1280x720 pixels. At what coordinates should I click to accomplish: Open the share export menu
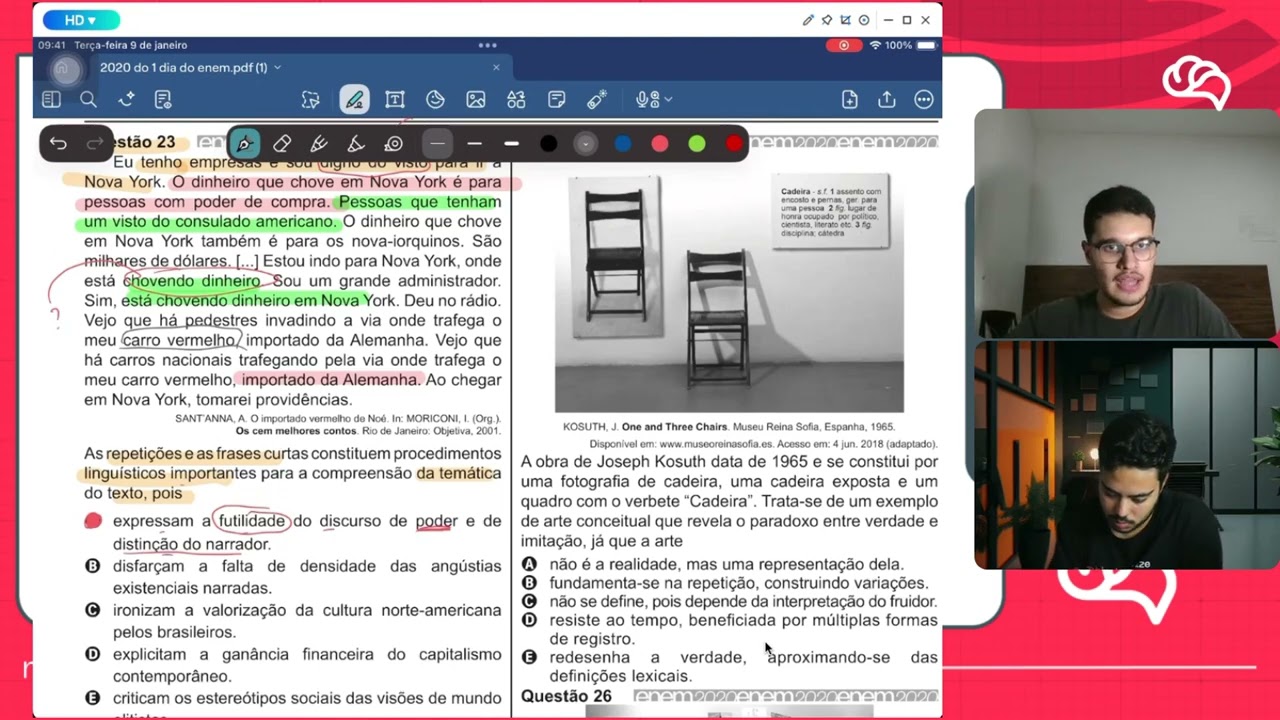coord(887,99)
